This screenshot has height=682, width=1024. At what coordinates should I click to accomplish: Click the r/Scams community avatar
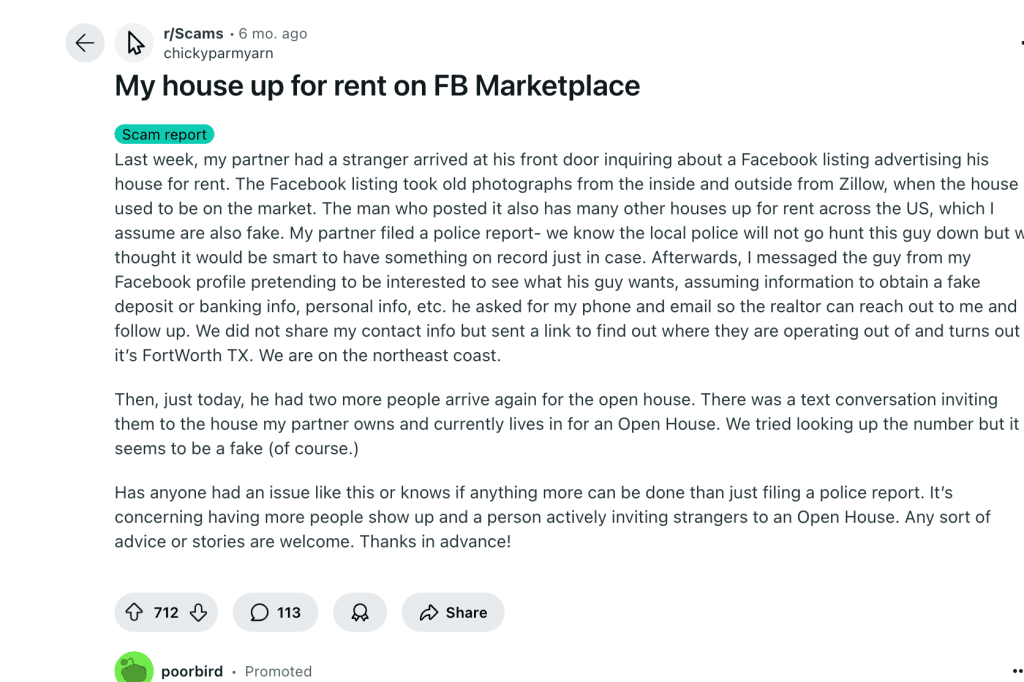pos(134,42)
